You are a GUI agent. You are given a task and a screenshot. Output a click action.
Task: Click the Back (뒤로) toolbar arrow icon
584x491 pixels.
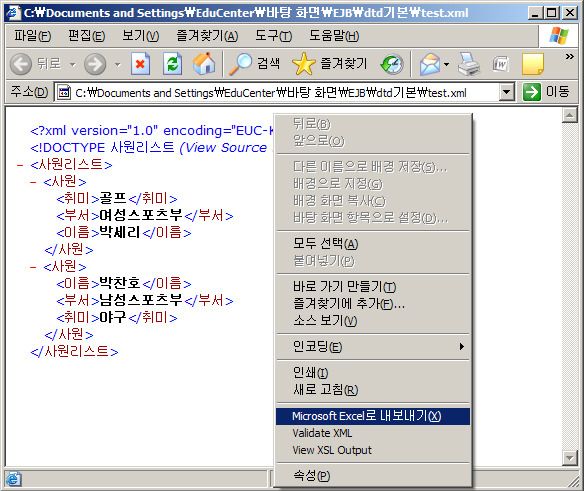click(x=21, y=64)
